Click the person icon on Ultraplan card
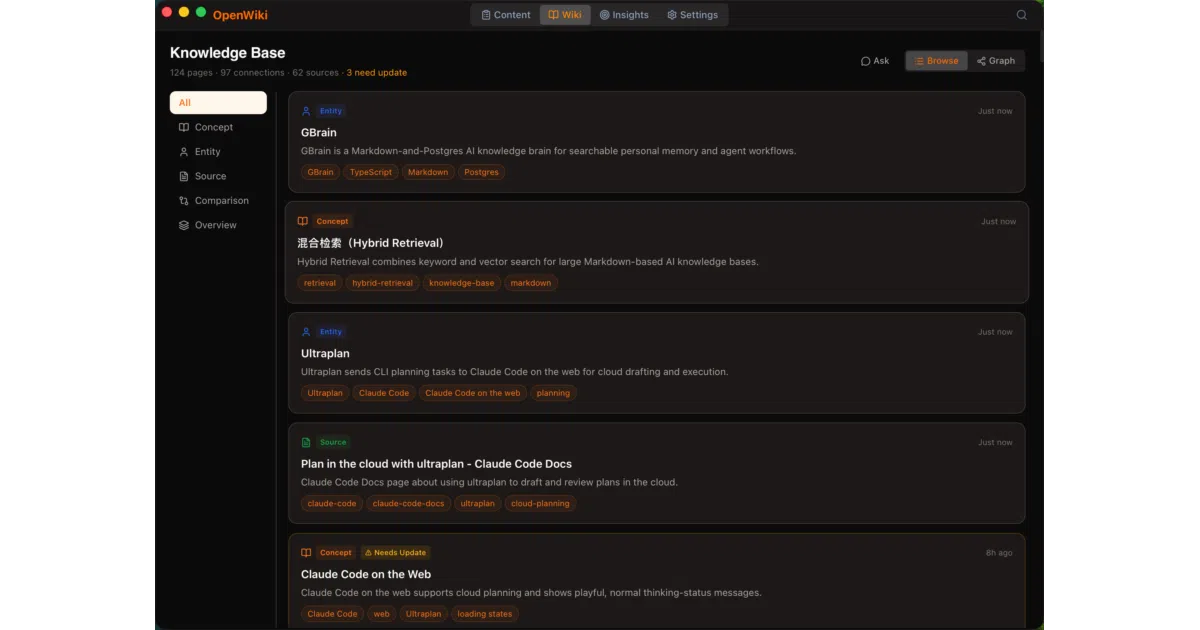 306,332
